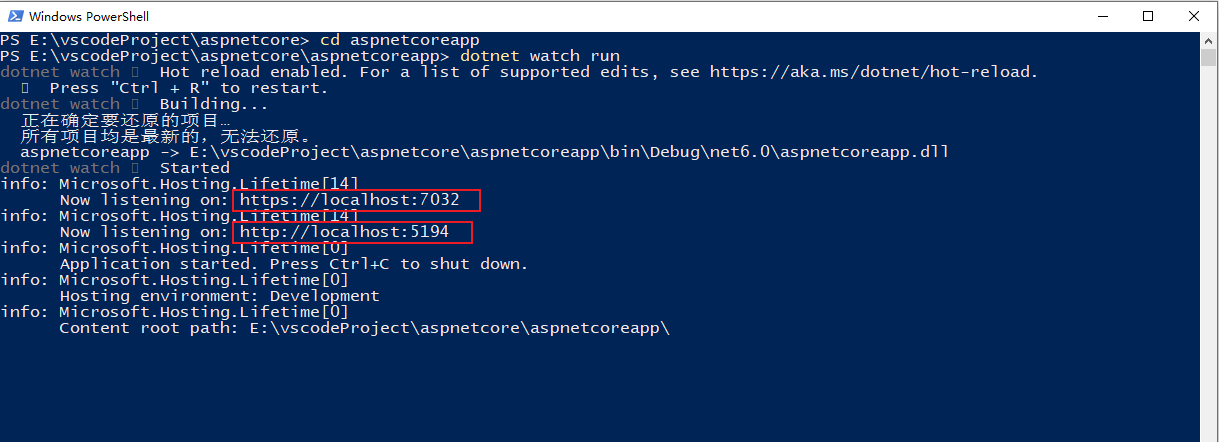Close the Windows PowerShell window
Viewport: 1219px width, 442px height.
[x=1194, y=16]
